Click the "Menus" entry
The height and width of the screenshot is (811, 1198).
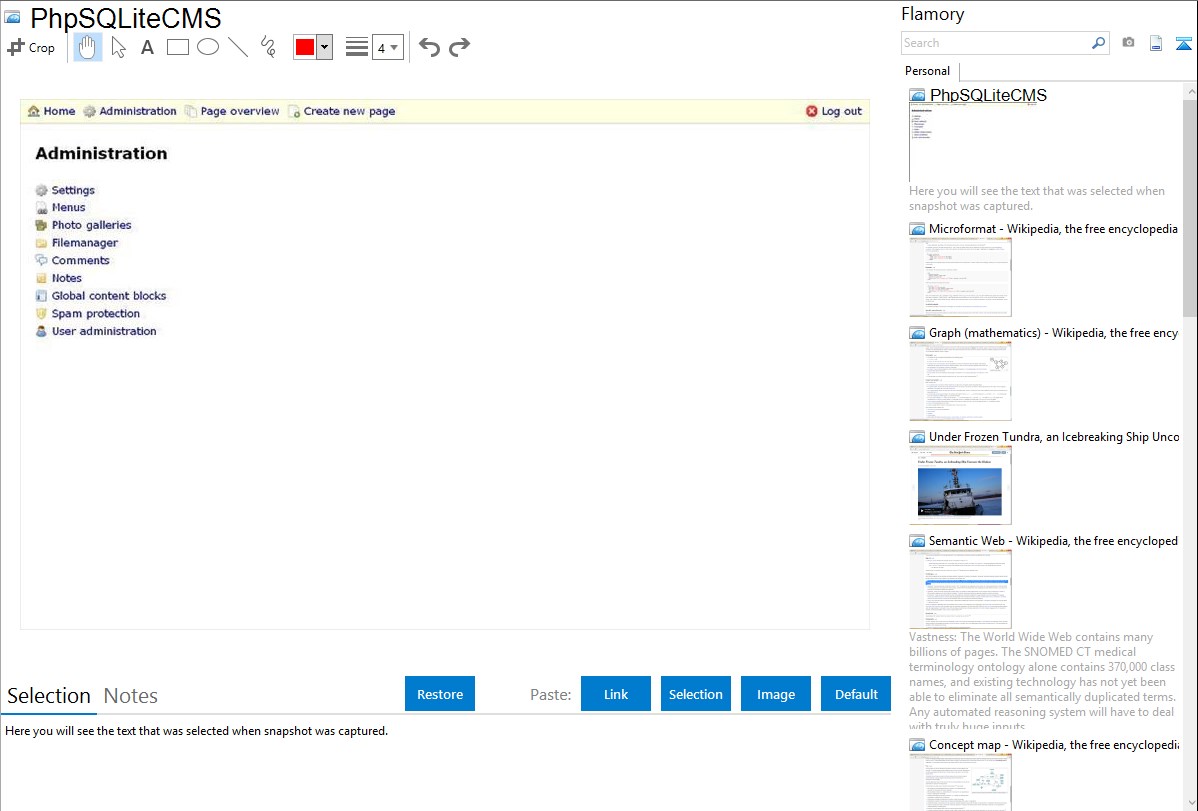[69, 207]
